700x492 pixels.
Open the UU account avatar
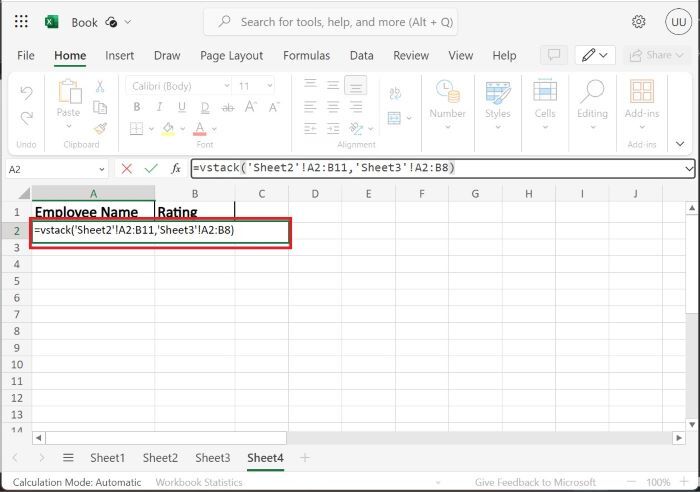point(678,22)
